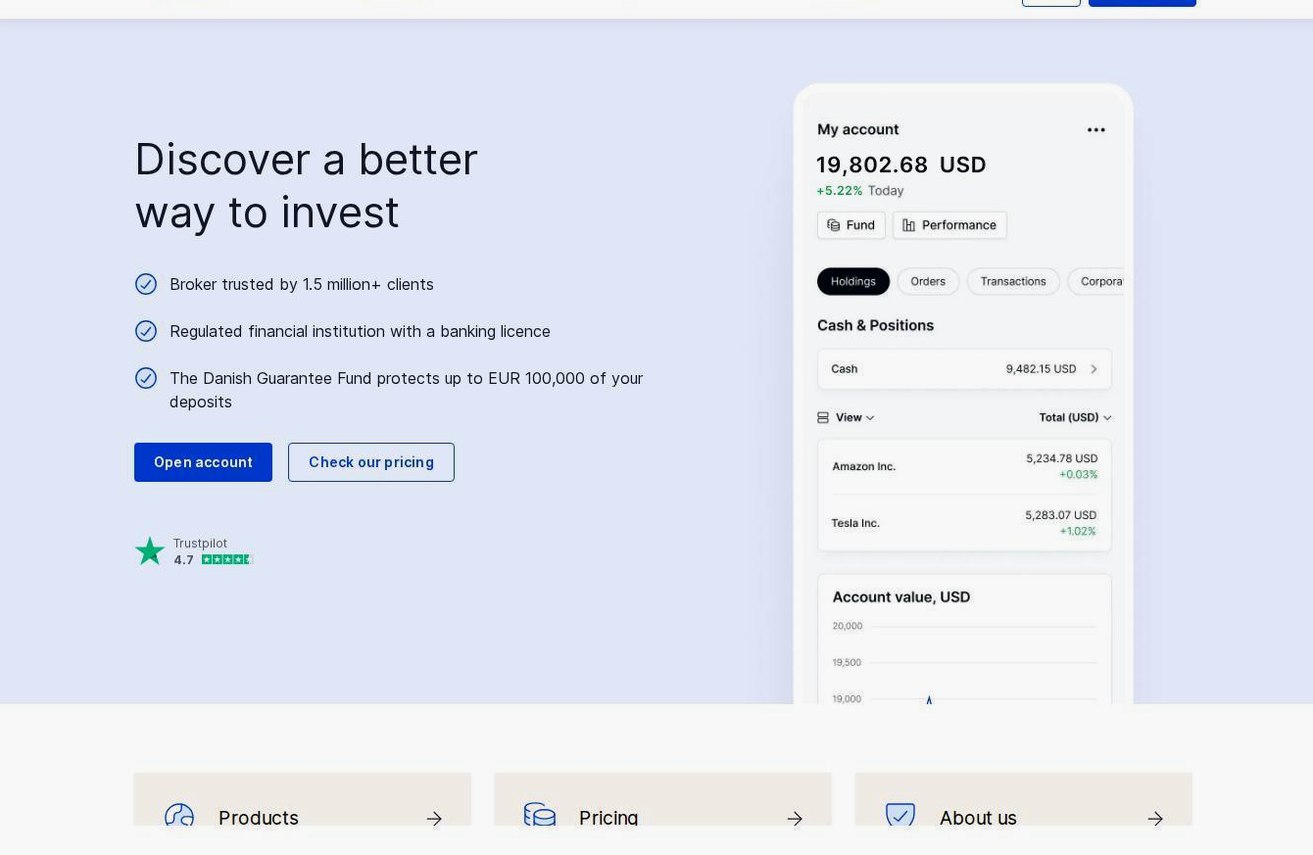Click the checkmark icon beside Regulated financial institution
1313x855 pixels.
pyautogui.click(x=146, y=331)
